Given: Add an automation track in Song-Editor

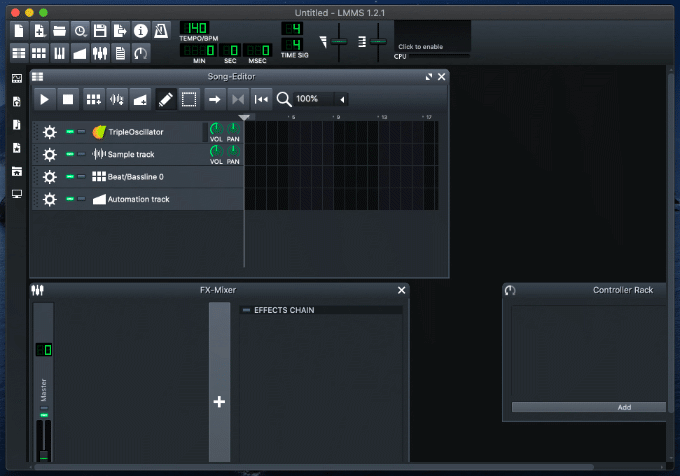Looking at the screenshot, I should pyautogui.click(x=140, y=100).
